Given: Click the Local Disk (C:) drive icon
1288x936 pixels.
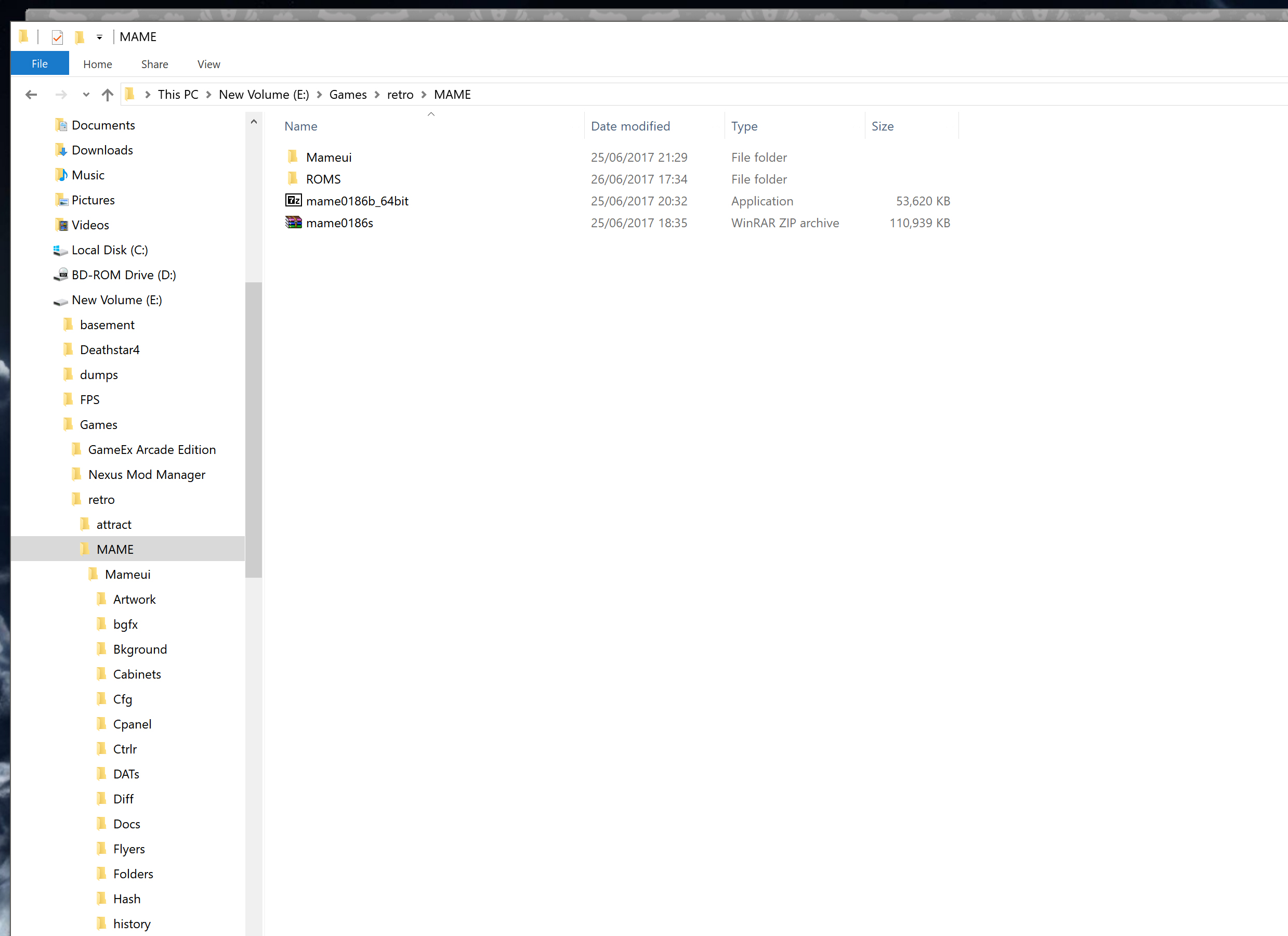Looking at the screenshot, I should [x=60, y=250].
